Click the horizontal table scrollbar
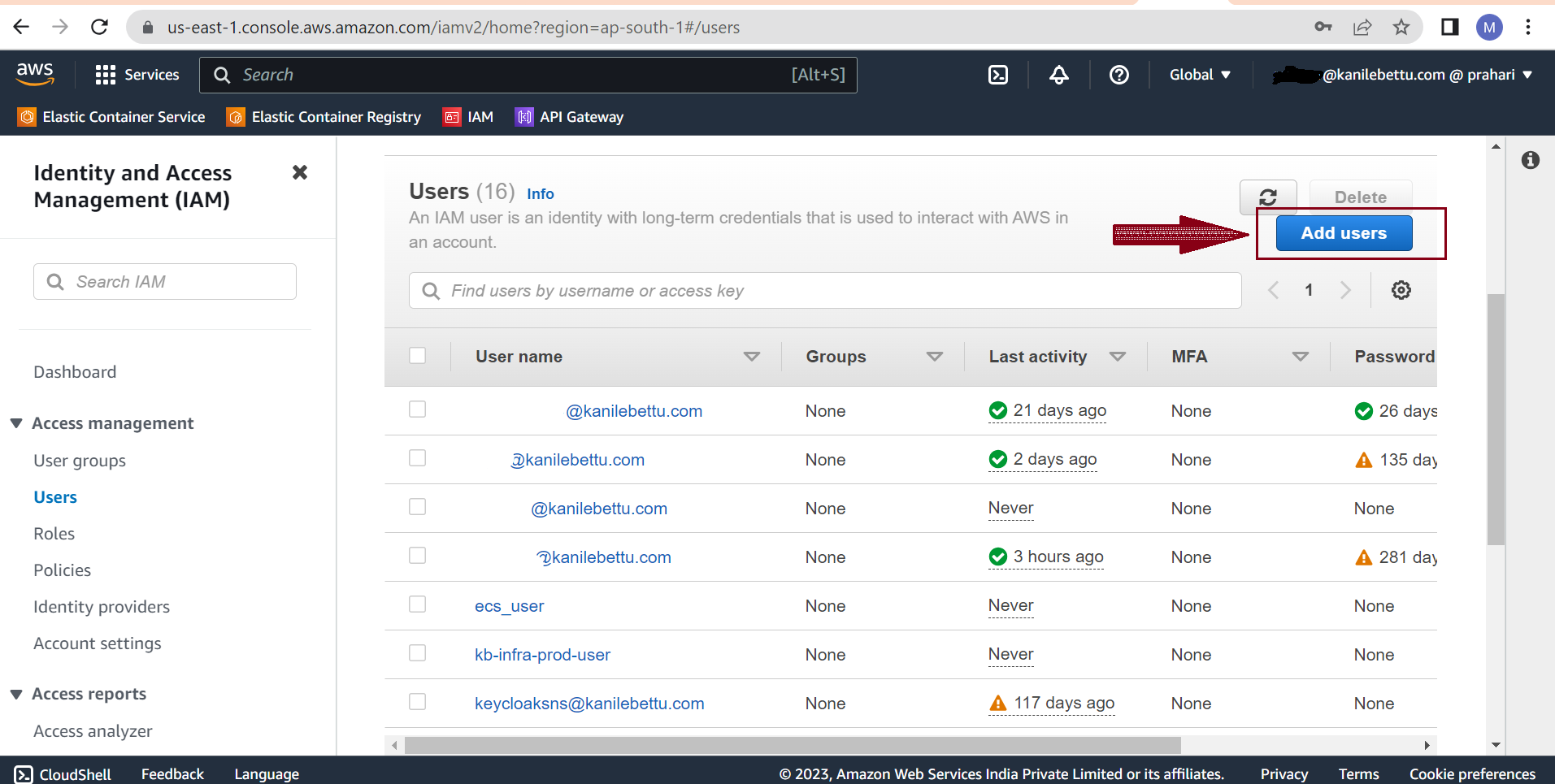The height and width of the screenshot is (784, 1555). (793, 745)
